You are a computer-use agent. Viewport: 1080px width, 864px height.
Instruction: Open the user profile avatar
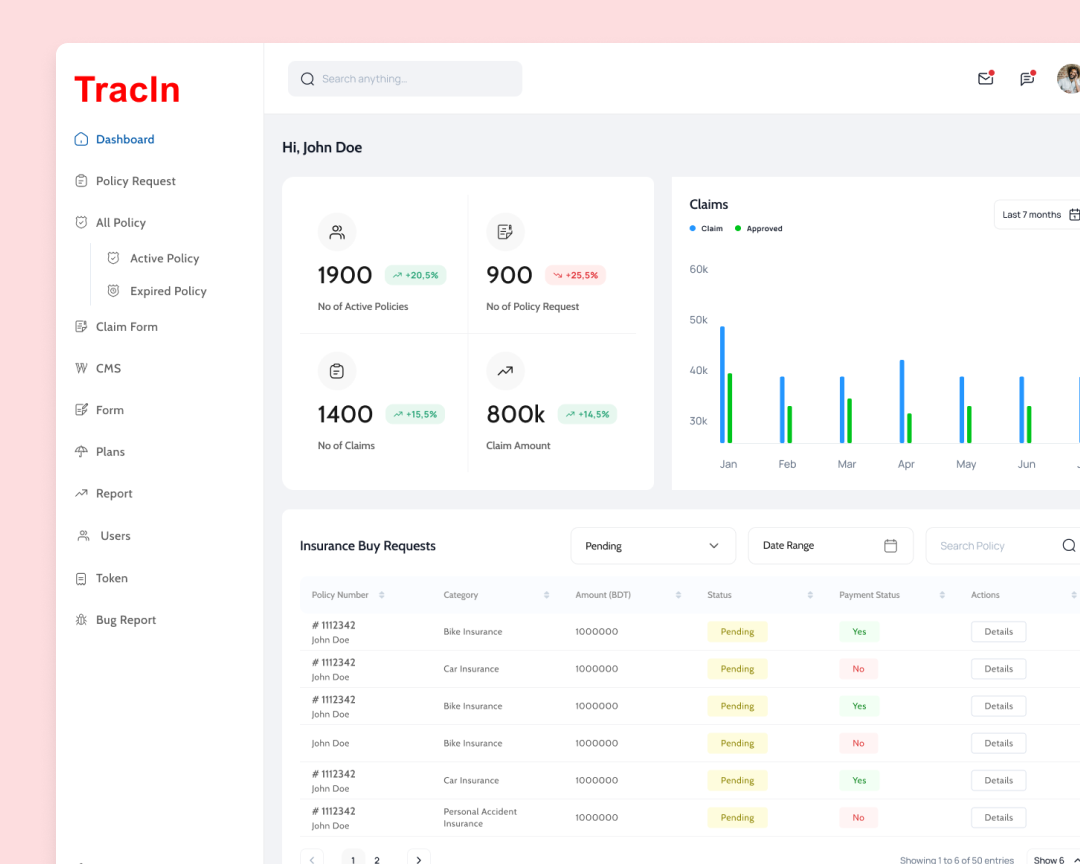point(1068,79)
